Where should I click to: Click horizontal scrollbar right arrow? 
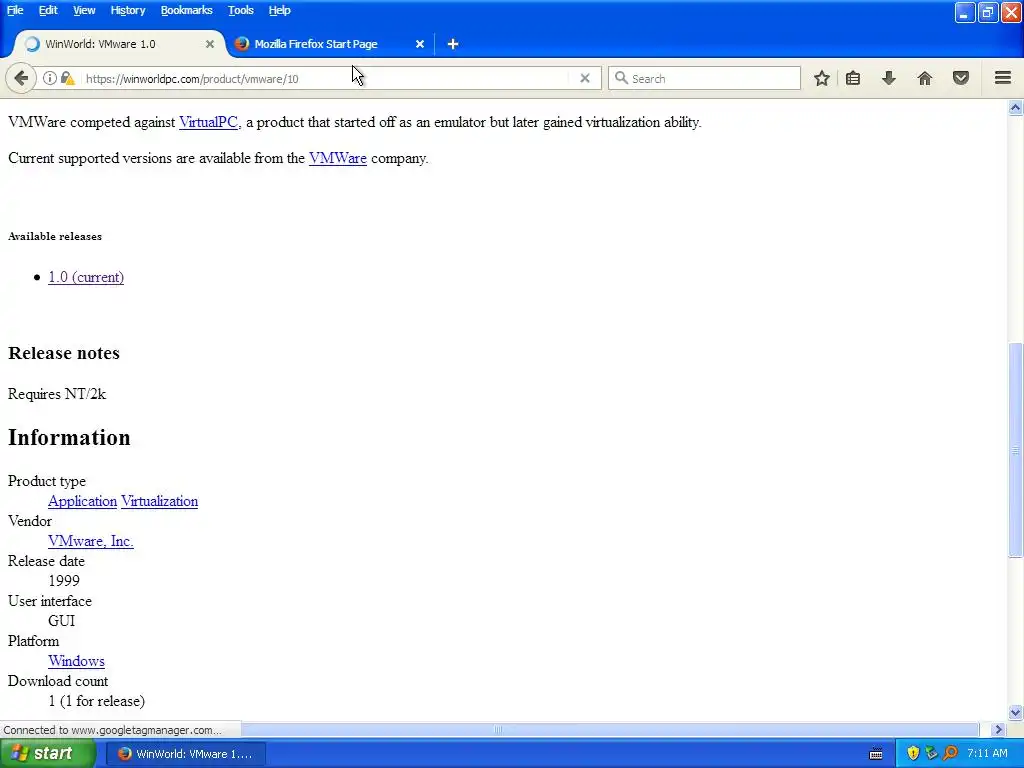[998, 729]
